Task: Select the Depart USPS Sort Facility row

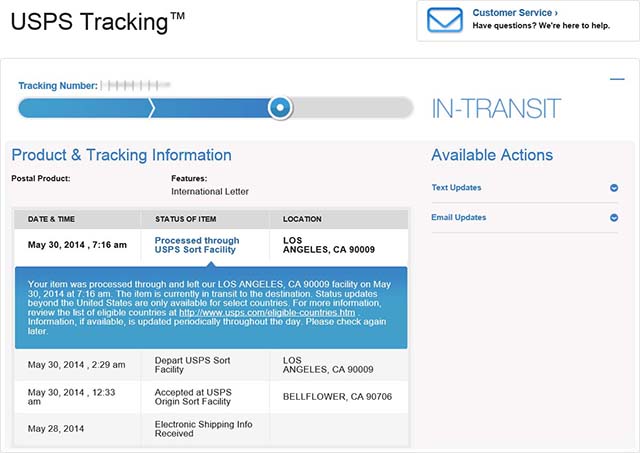Action: point(211,365)
